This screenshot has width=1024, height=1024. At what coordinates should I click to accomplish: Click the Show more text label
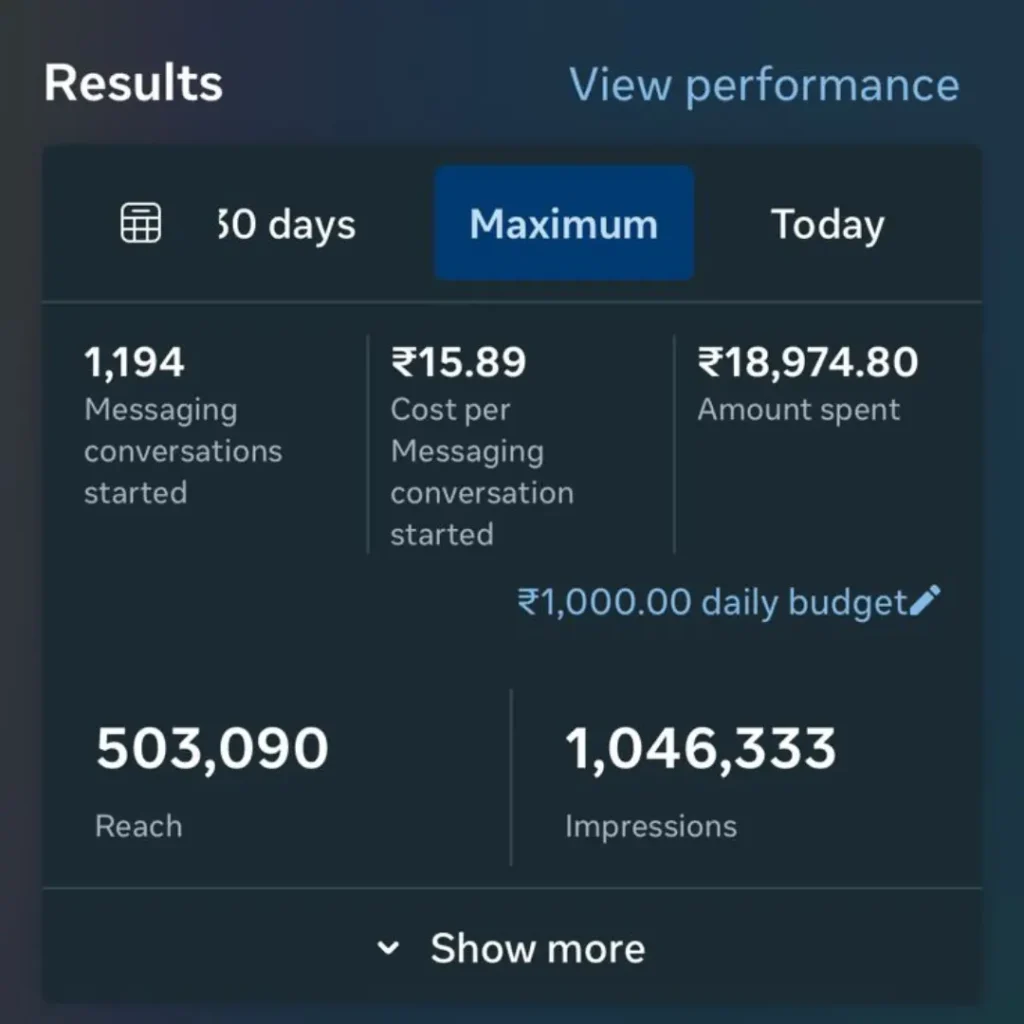pos(537,948)
